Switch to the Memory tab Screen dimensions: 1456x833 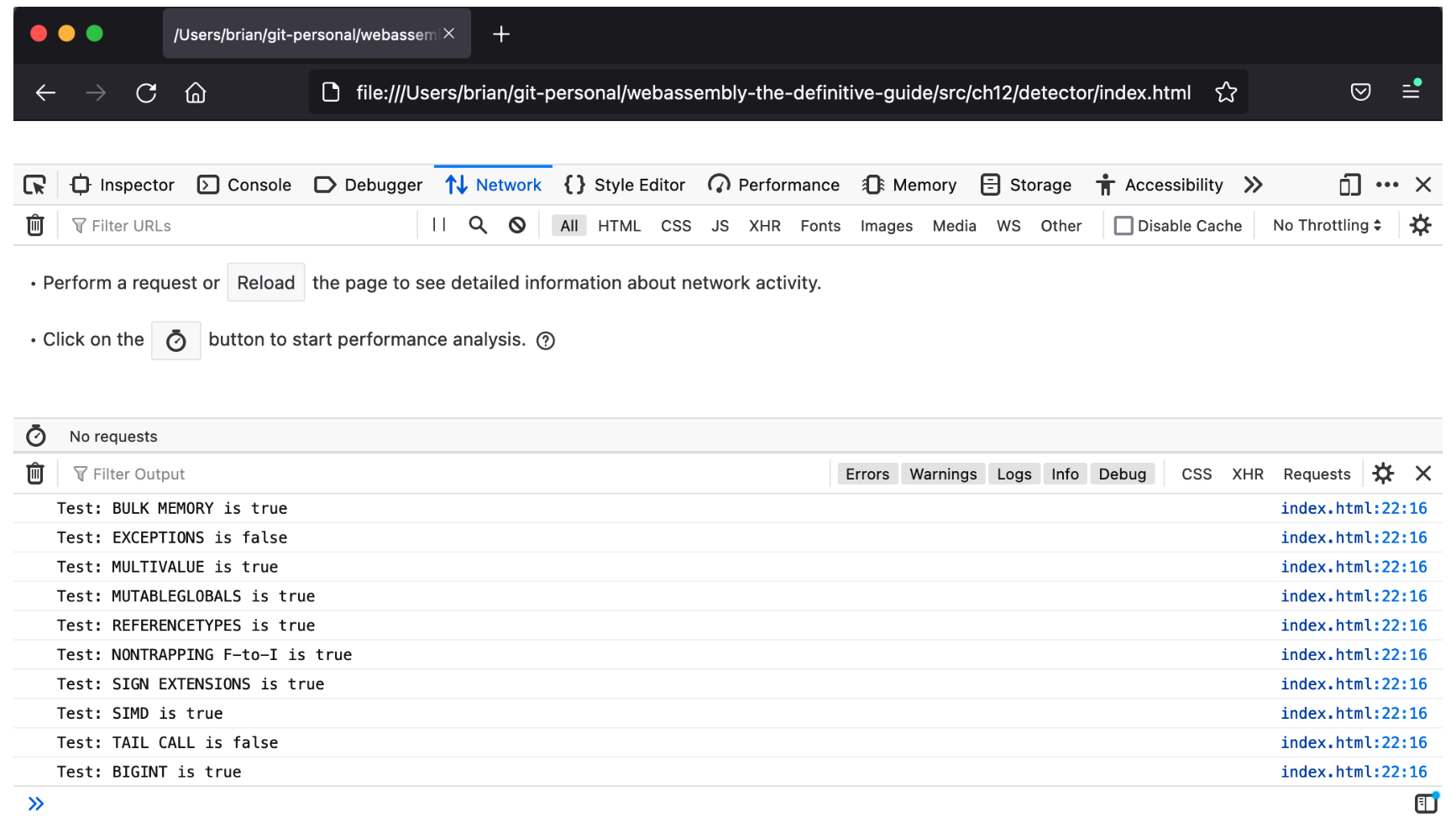909,185
